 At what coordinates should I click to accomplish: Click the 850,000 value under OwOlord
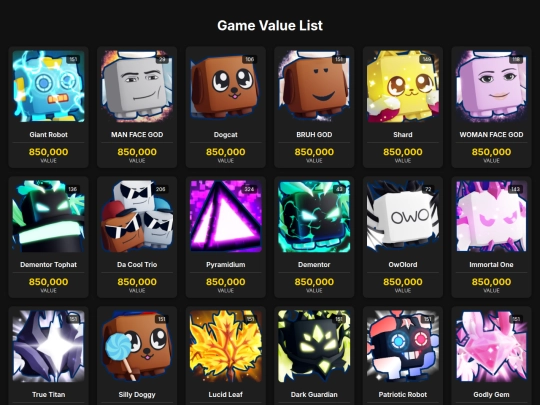click(x=403, y=282)
